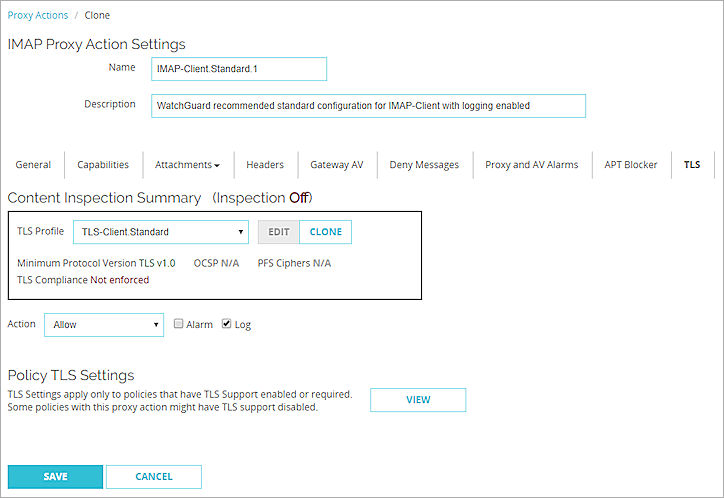This screenshot has width=724, height=498.
Task: Open the Deny Messages tab
Action: pos(424,165)
